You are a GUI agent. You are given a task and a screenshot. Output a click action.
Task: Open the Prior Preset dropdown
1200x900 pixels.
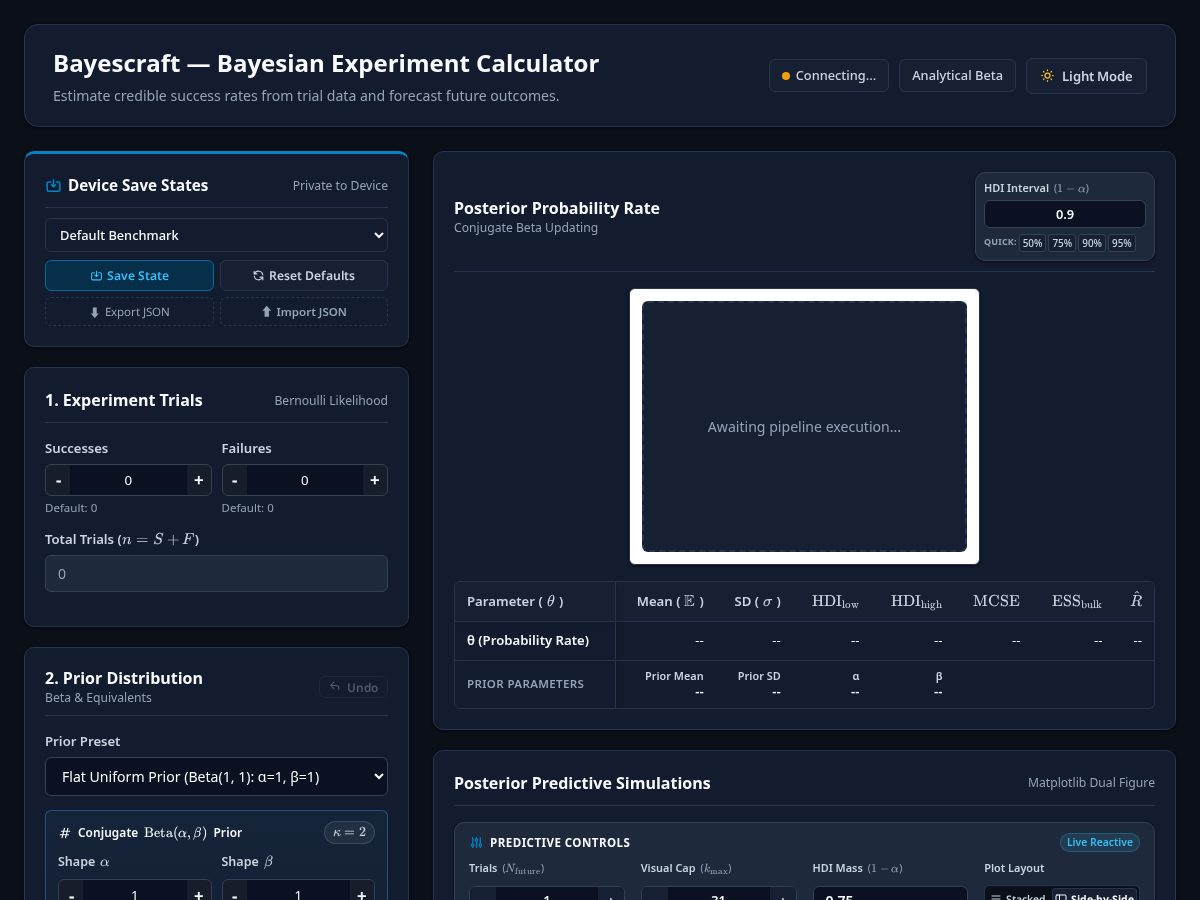point(216,776)
